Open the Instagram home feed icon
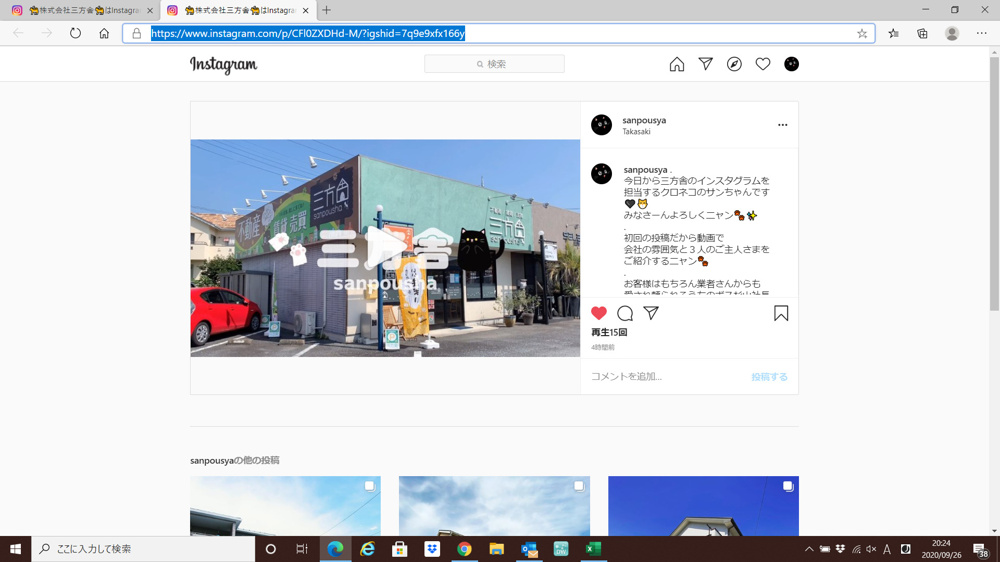Screen dimensions: 1000x562 [x=677, y=64]
